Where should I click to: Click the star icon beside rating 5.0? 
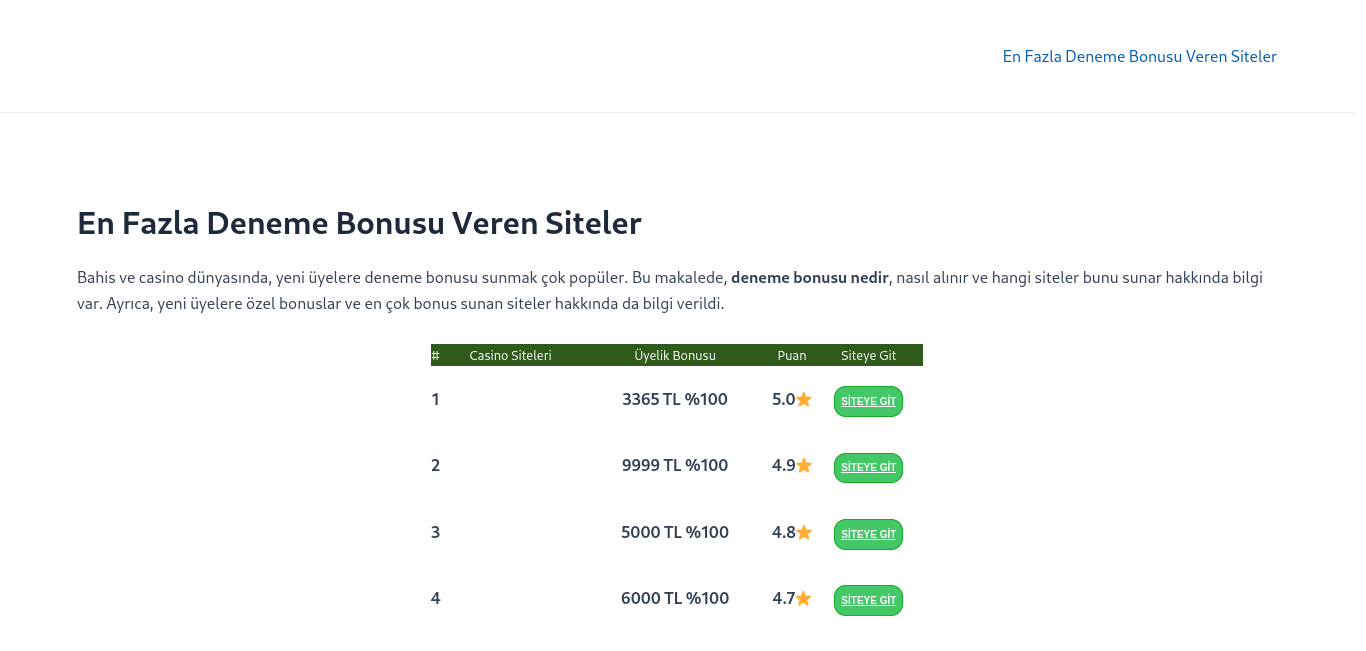click(x=804, y=400)
